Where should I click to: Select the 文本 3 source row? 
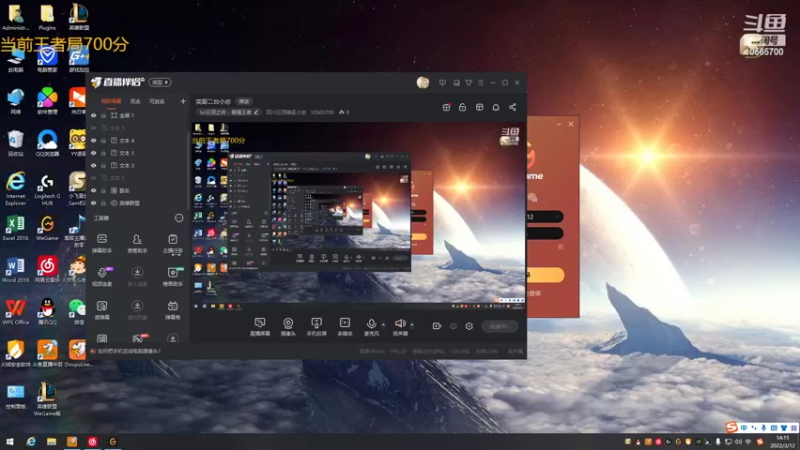click(138, 165)
